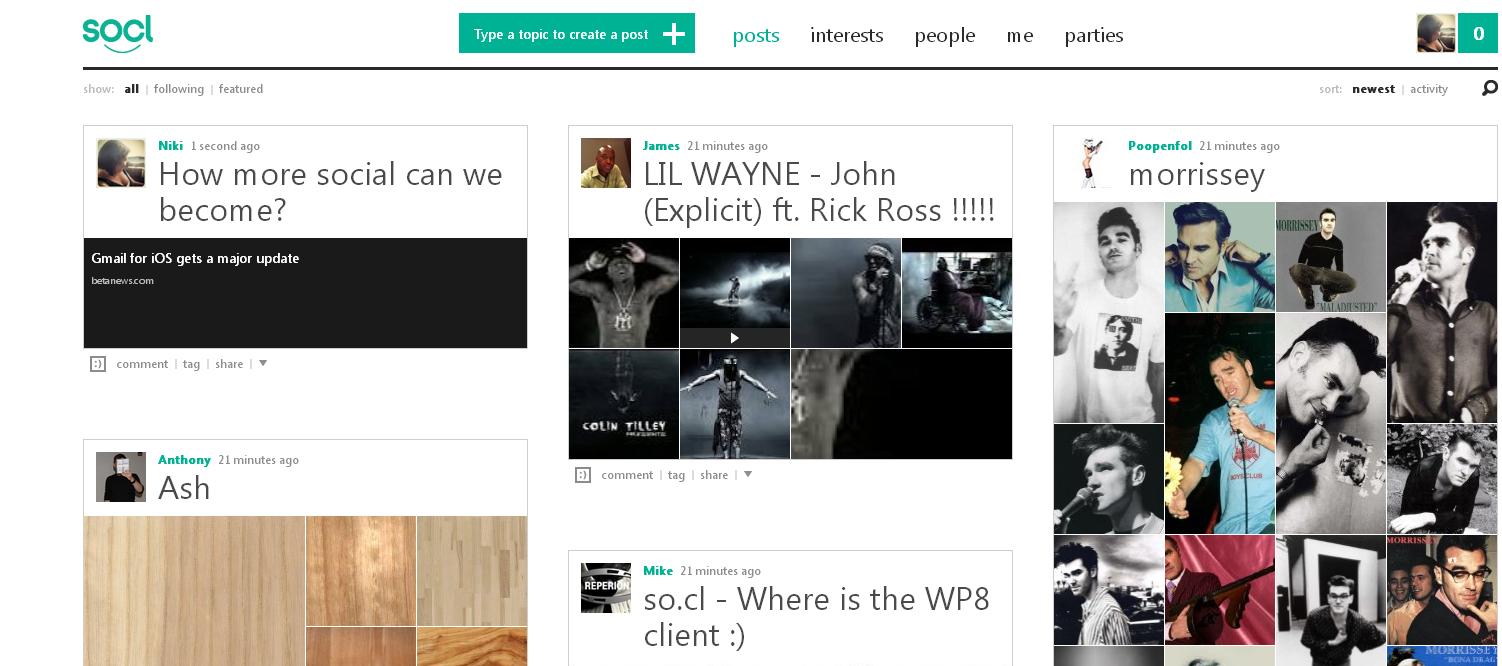Show all posts filter
Viewport: 1502px width, 666px height.
point(132,89)
